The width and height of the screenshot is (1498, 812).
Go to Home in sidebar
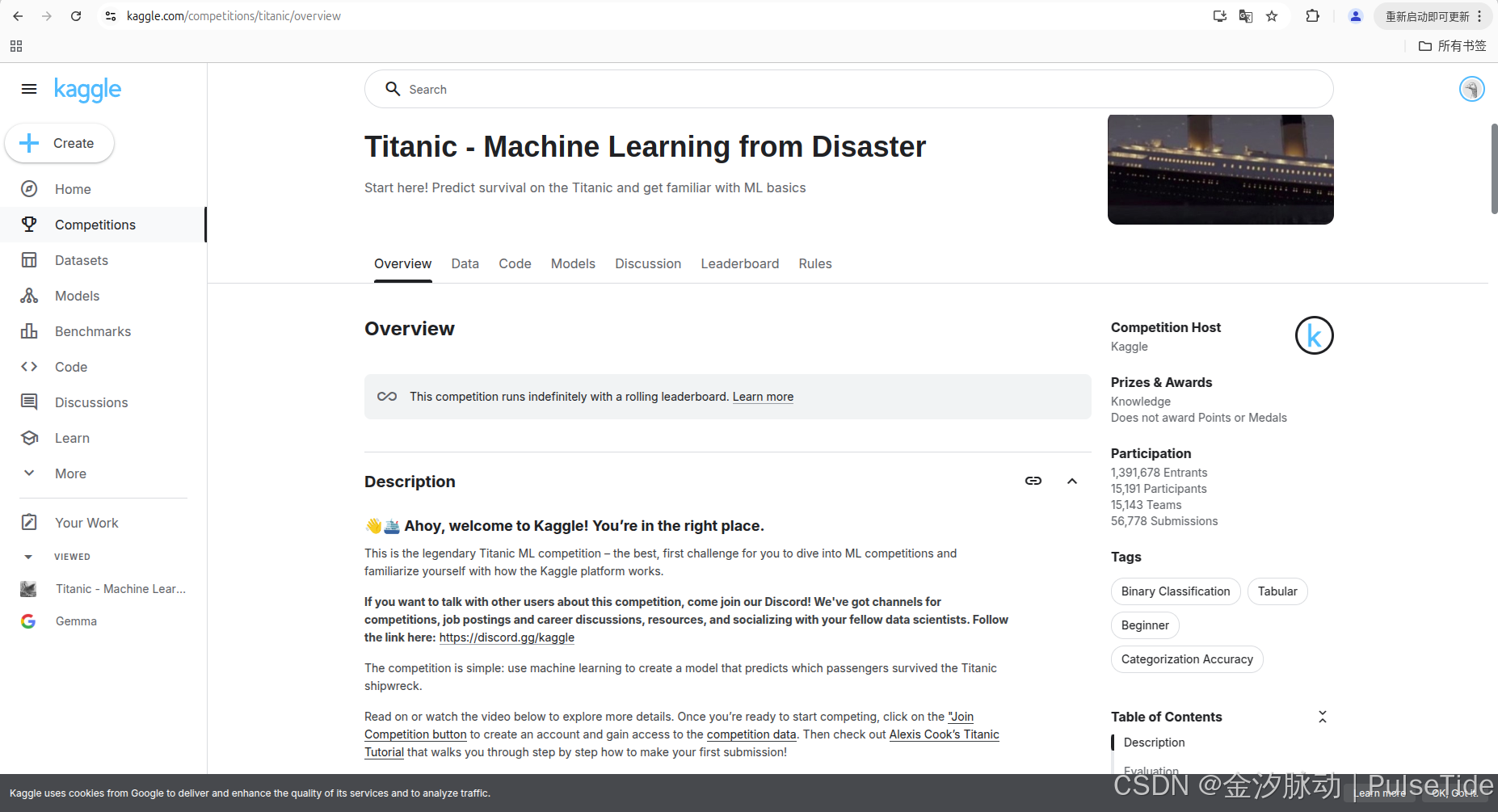tap(103, 189)
